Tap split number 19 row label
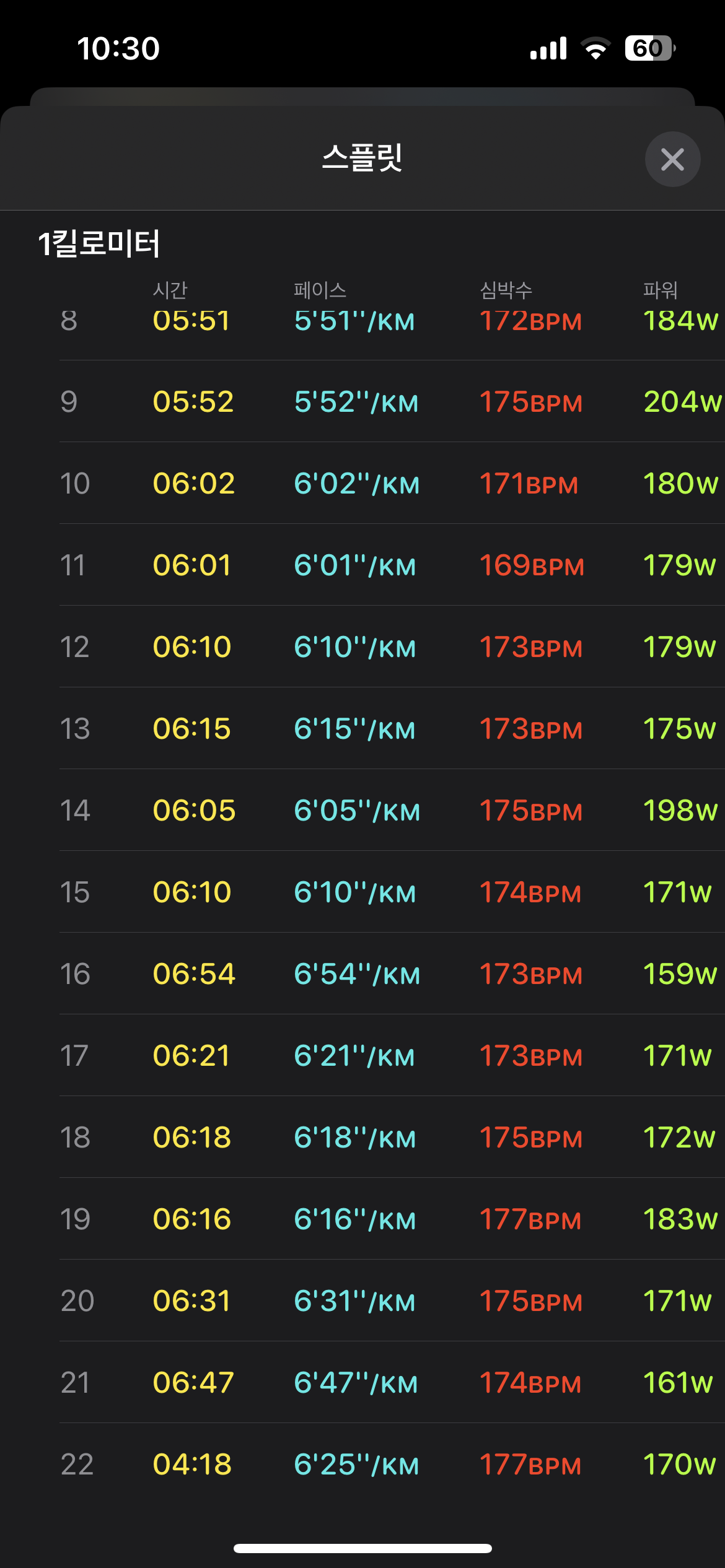Image resolution: width=725 pixels, height=1568 pixels. (75, 1219)
